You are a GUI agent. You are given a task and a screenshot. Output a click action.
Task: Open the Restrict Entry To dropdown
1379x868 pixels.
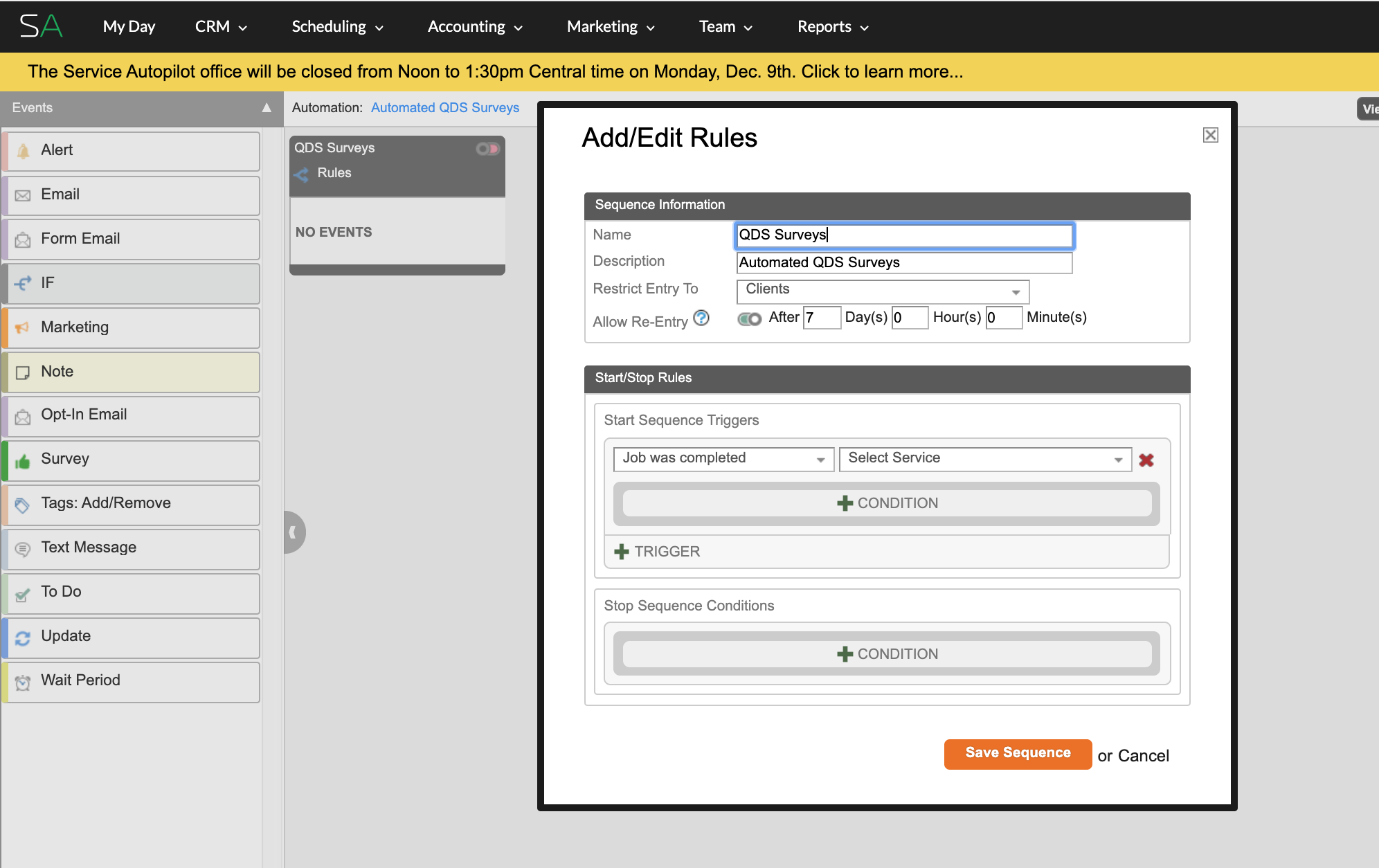(x=883, y=291)
